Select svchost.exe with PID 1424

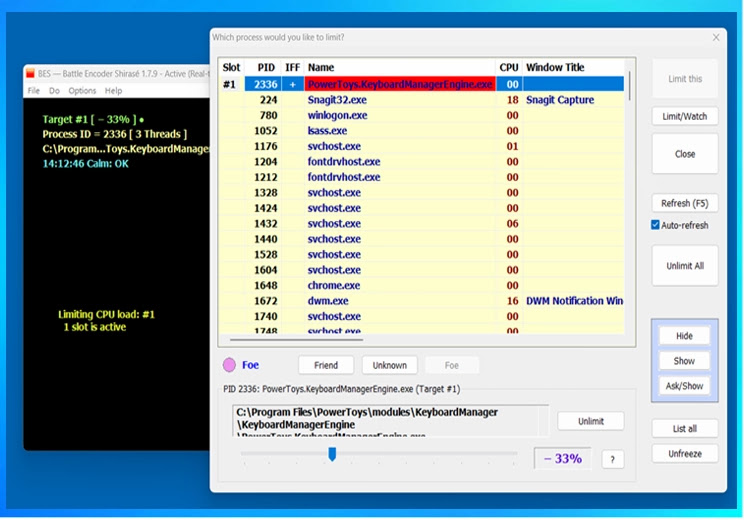pyautogui.click(x=422, y=208)
